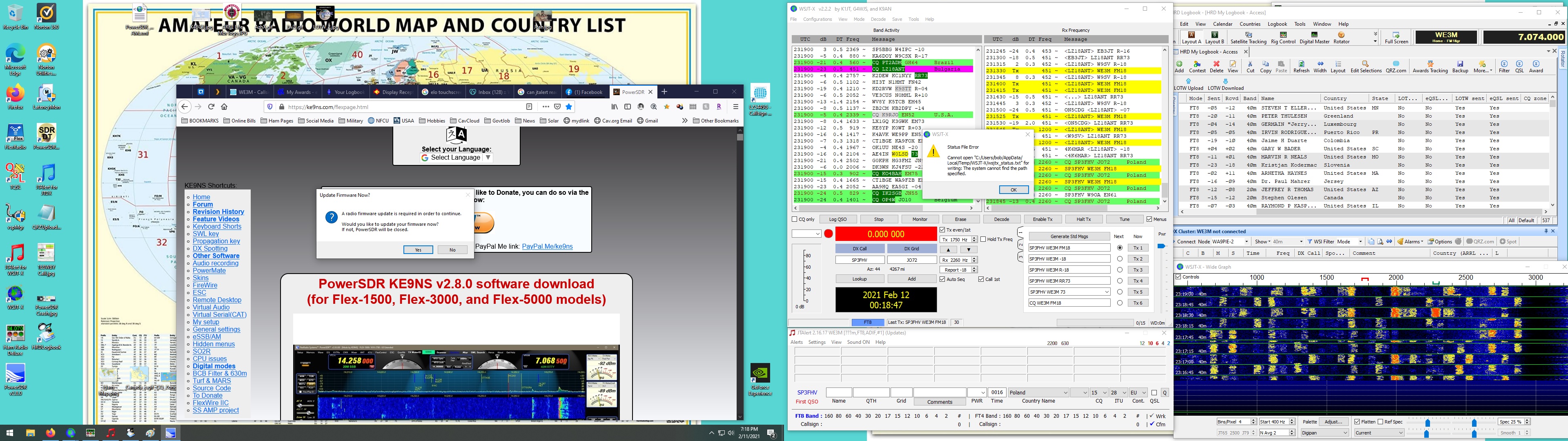Open the Current spectrum dropdown in Wide Graph
This screenshot has height=441, width=1568.
[x=1379, y=432]
